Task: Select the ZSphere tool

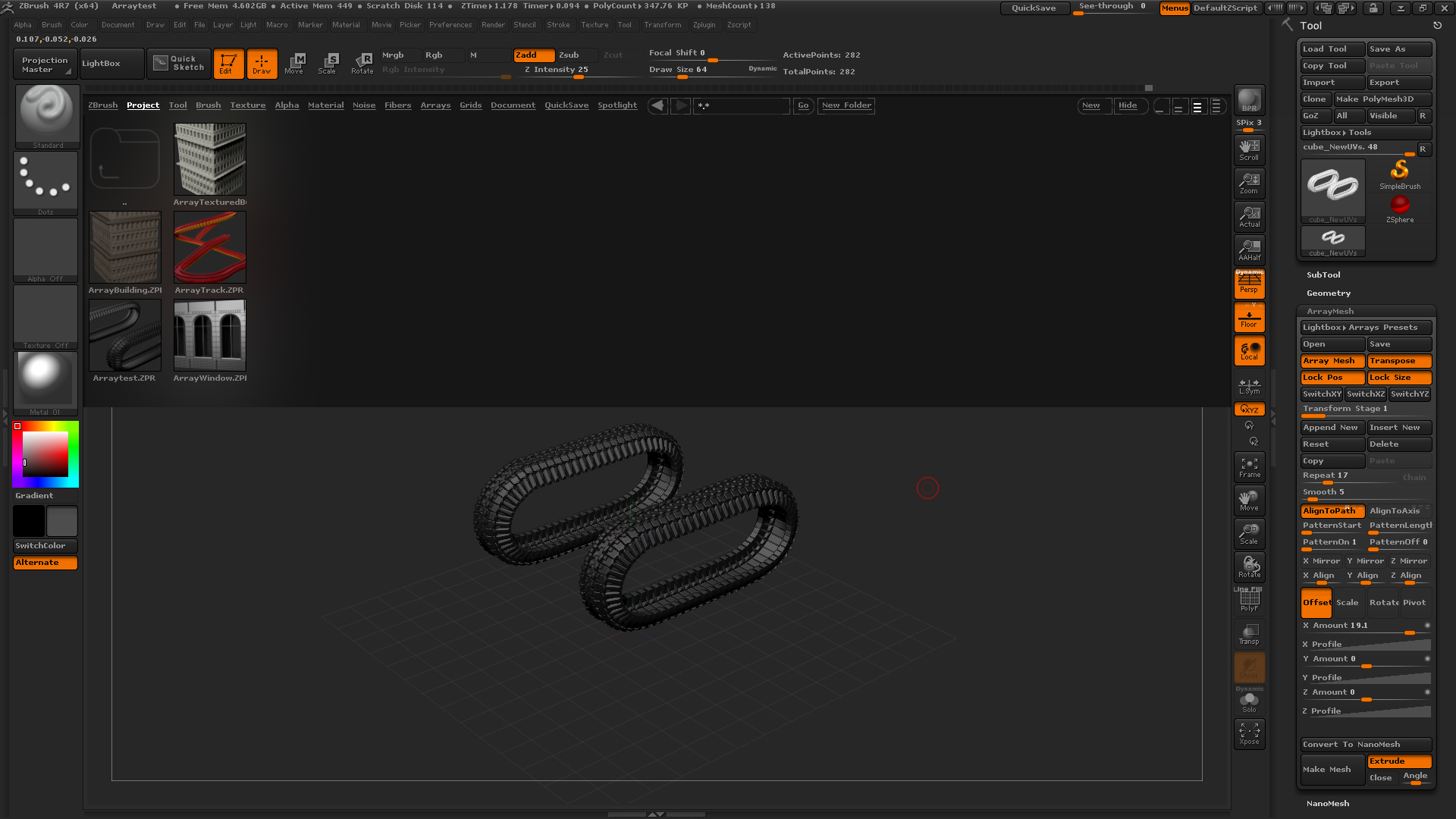Action: point(1400,209)
